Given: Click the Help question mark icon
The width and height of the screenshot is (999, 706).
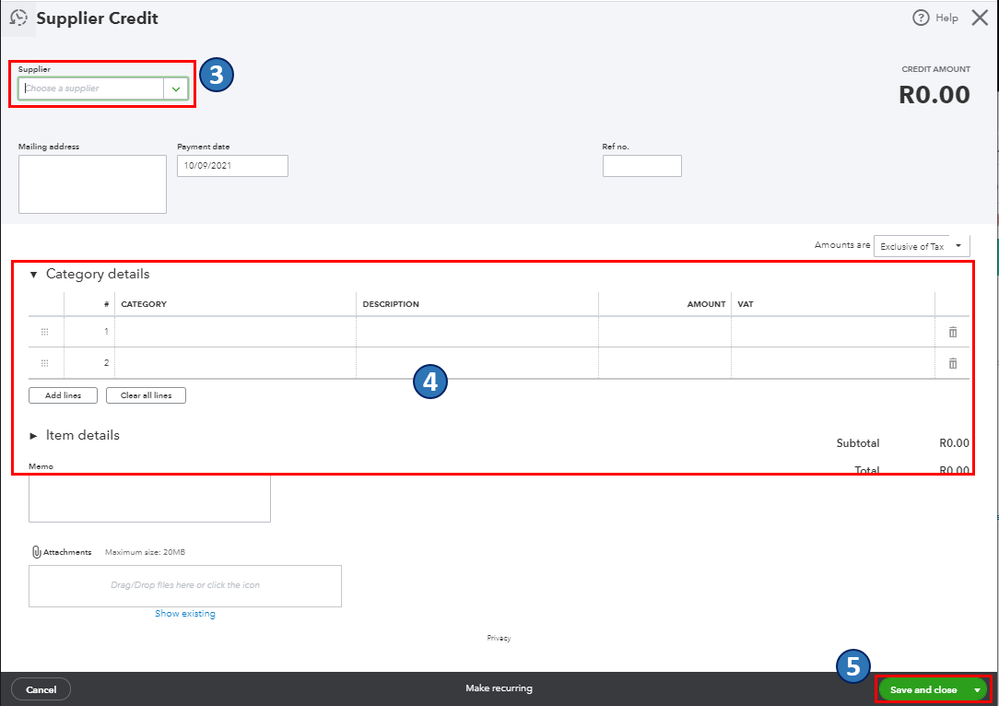Looking at the screenshot, I should 921,18.
